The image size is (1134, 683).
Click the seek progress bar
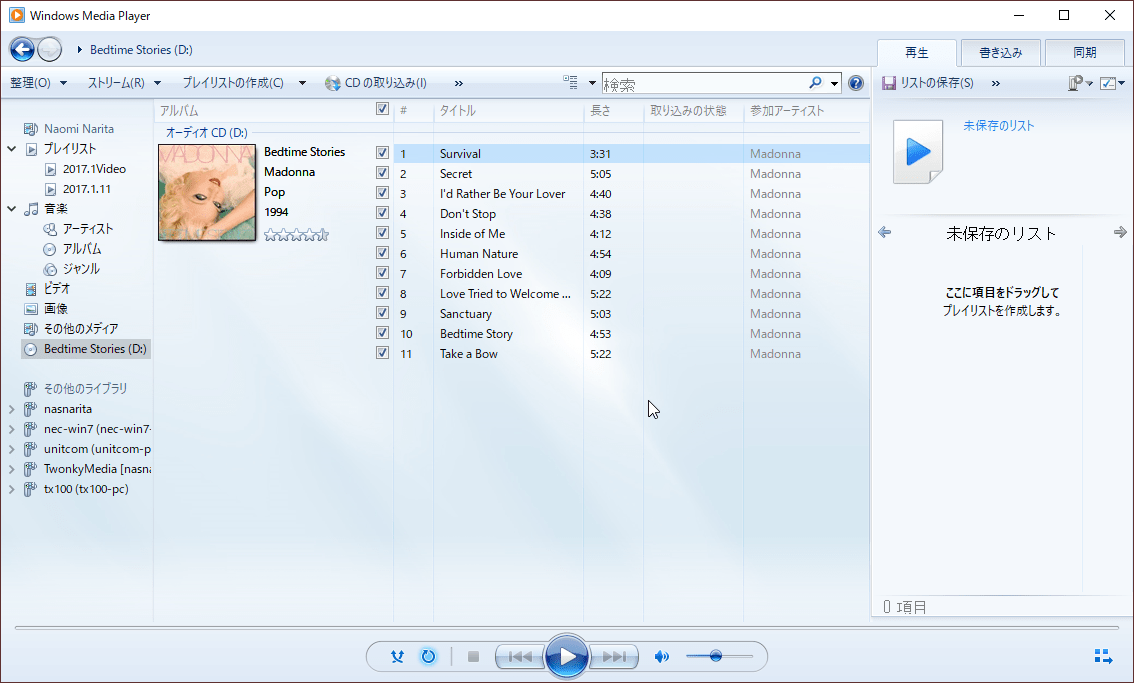(566, 627)
